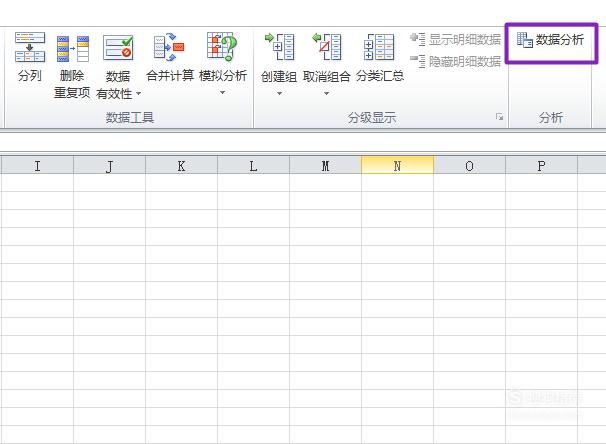Viewport: 606px width, 444px height.
Task: Expand the 取消组合 dropdown arrow
Action: (x=327, y=94)
